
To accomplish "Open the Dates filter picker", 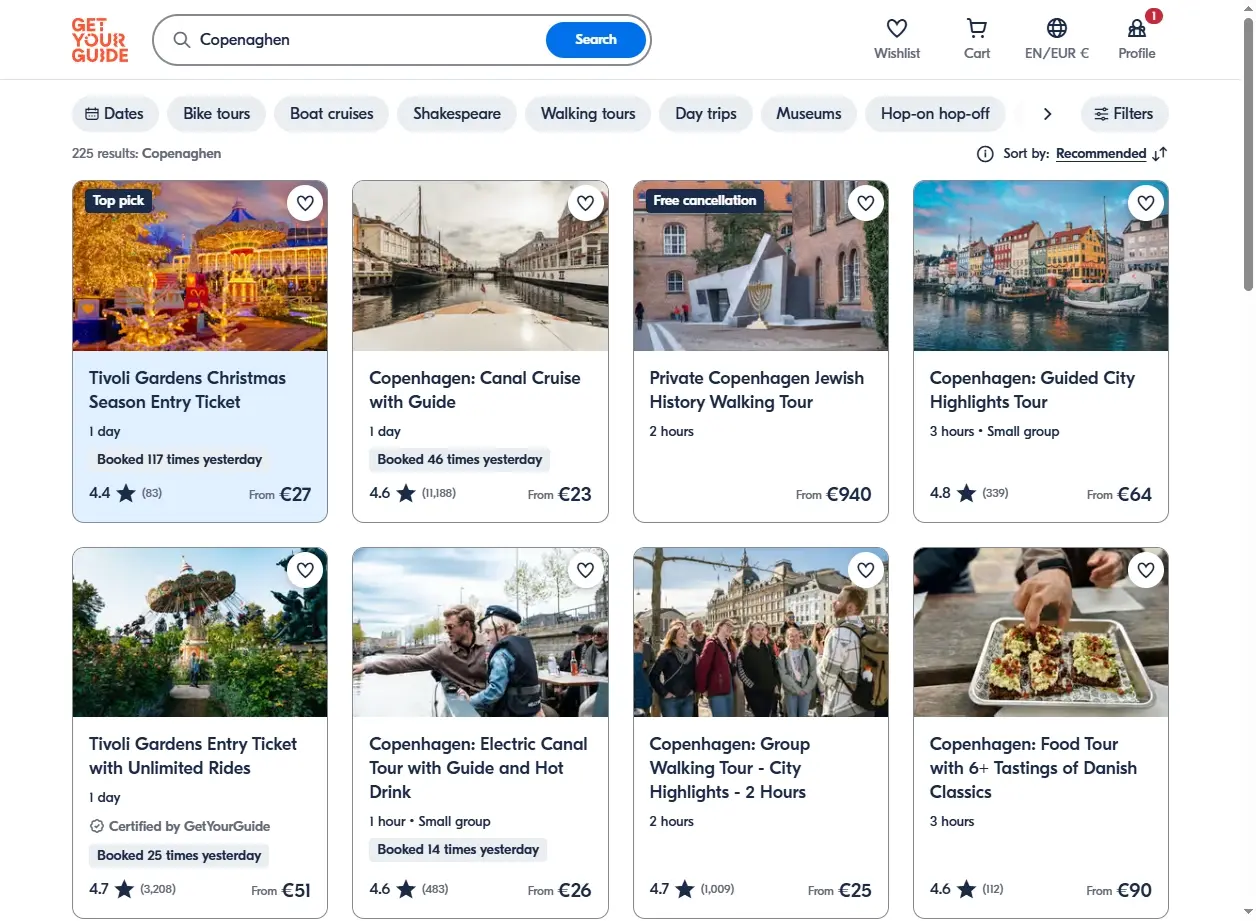I will pos(115,114).
